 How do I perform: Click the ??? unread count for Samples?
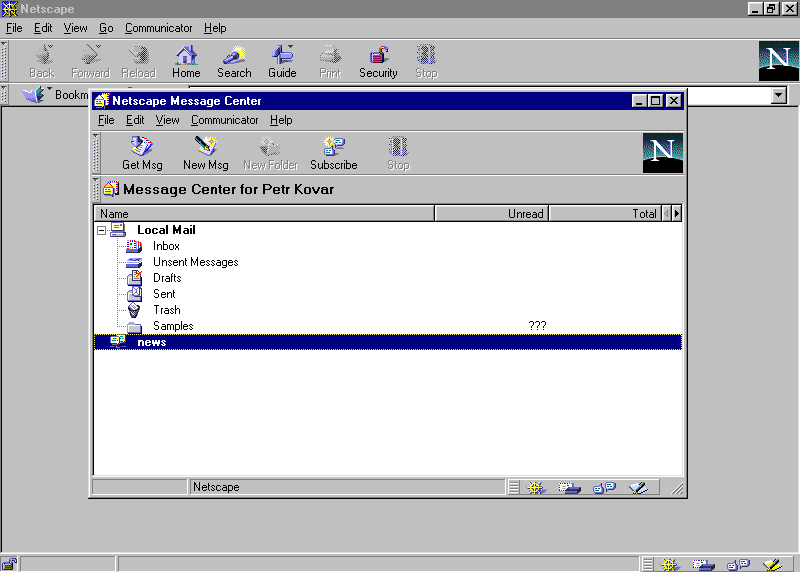(x=537, y=326)
